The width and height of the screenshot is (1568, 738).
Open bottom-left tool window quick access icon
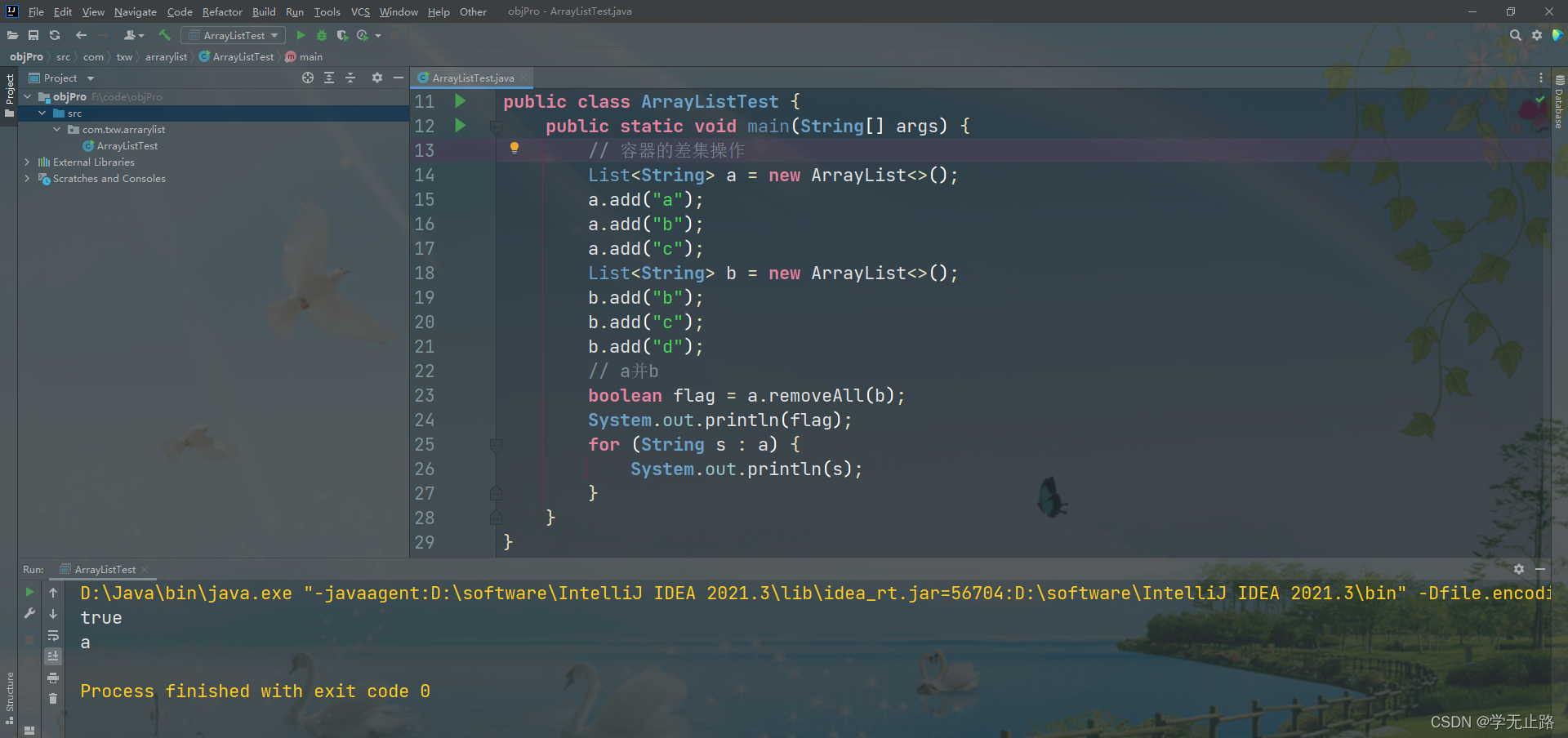(x=29, y=730)
